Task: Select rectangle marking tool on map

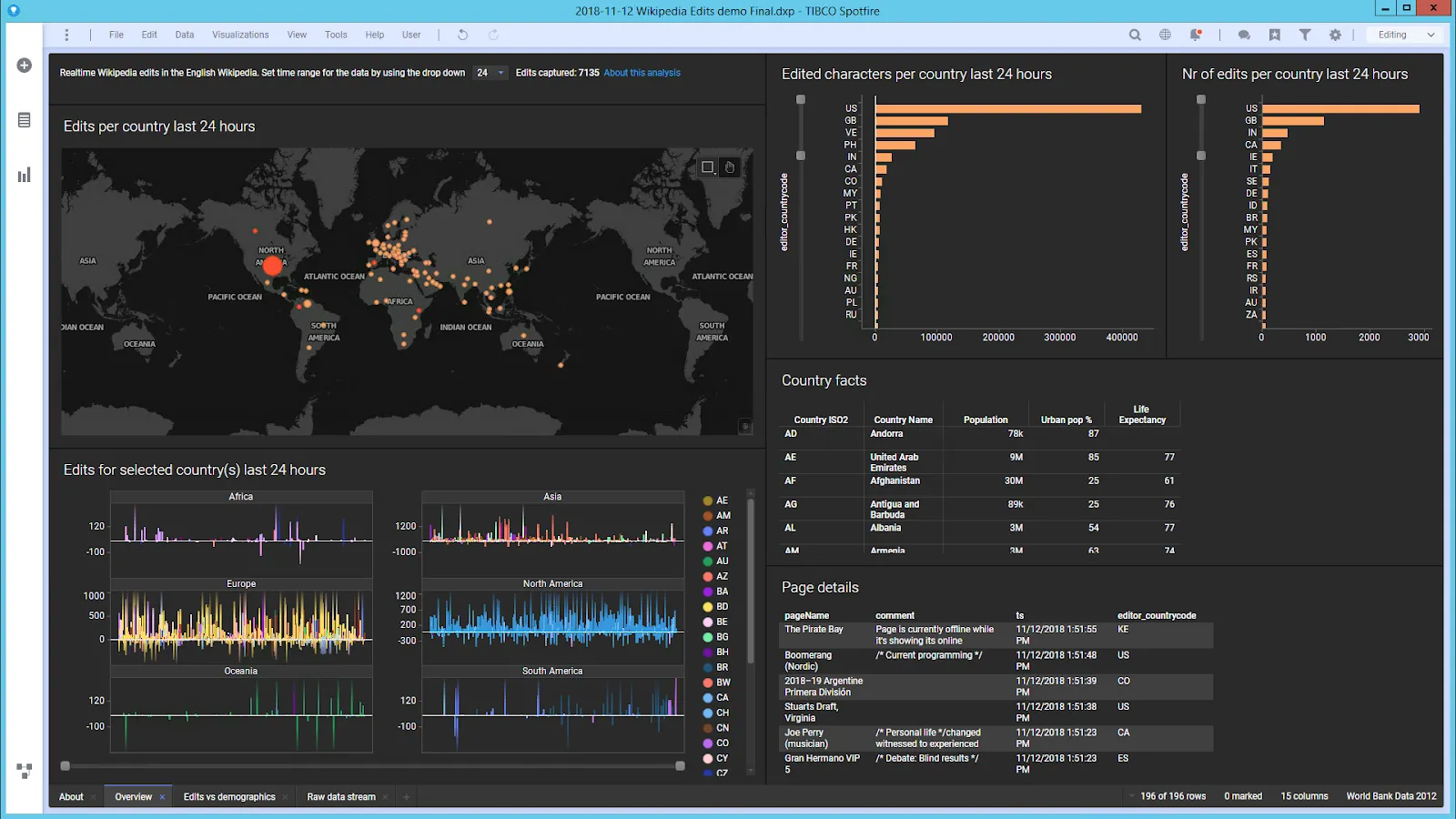Action: click(x=707, y=167)
